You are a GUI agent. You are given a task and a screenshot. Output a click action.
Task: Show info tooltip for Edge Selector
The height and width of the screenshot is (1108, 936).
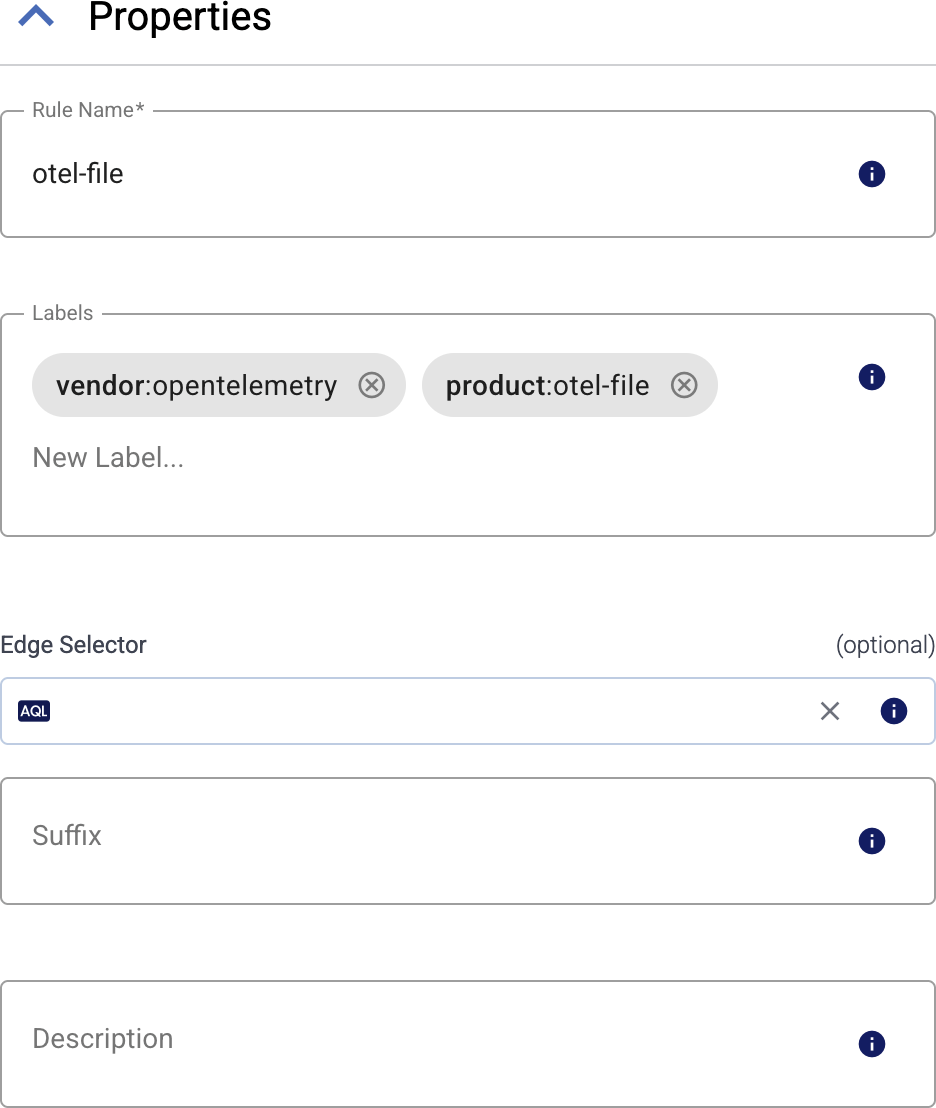[894, 711]
